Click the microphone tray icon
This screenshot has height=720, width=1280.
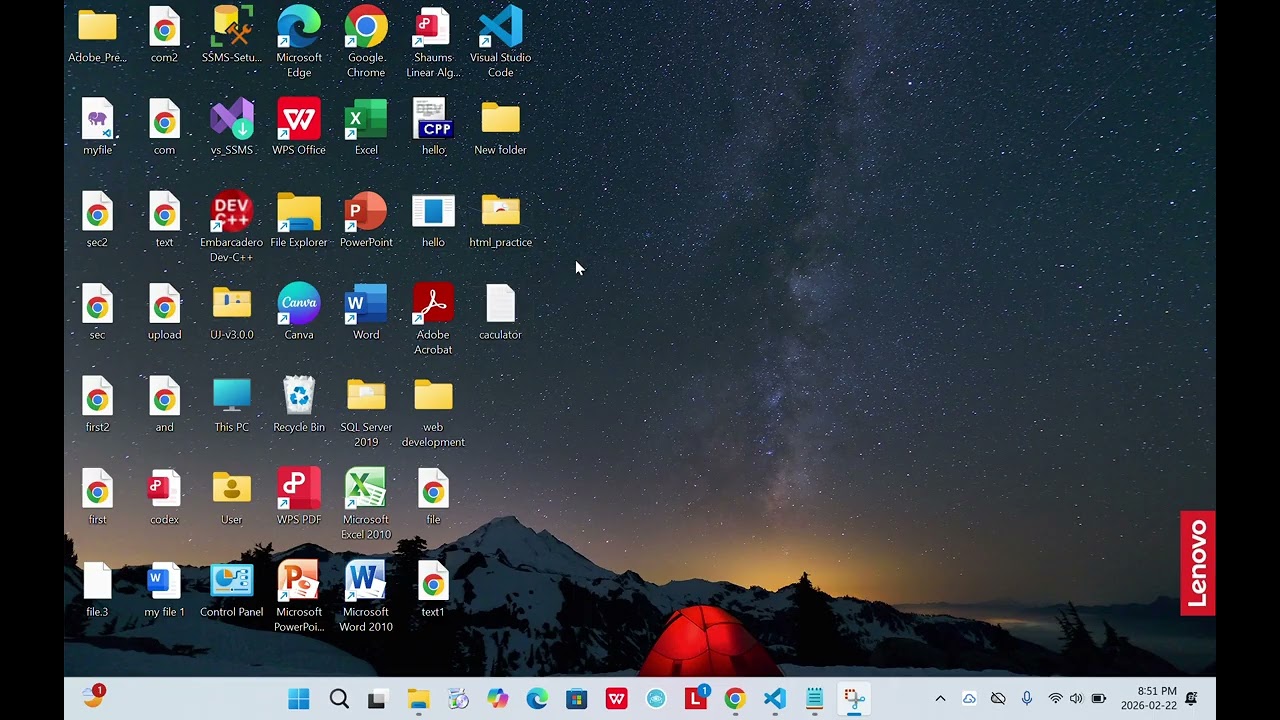point(1027,699)
